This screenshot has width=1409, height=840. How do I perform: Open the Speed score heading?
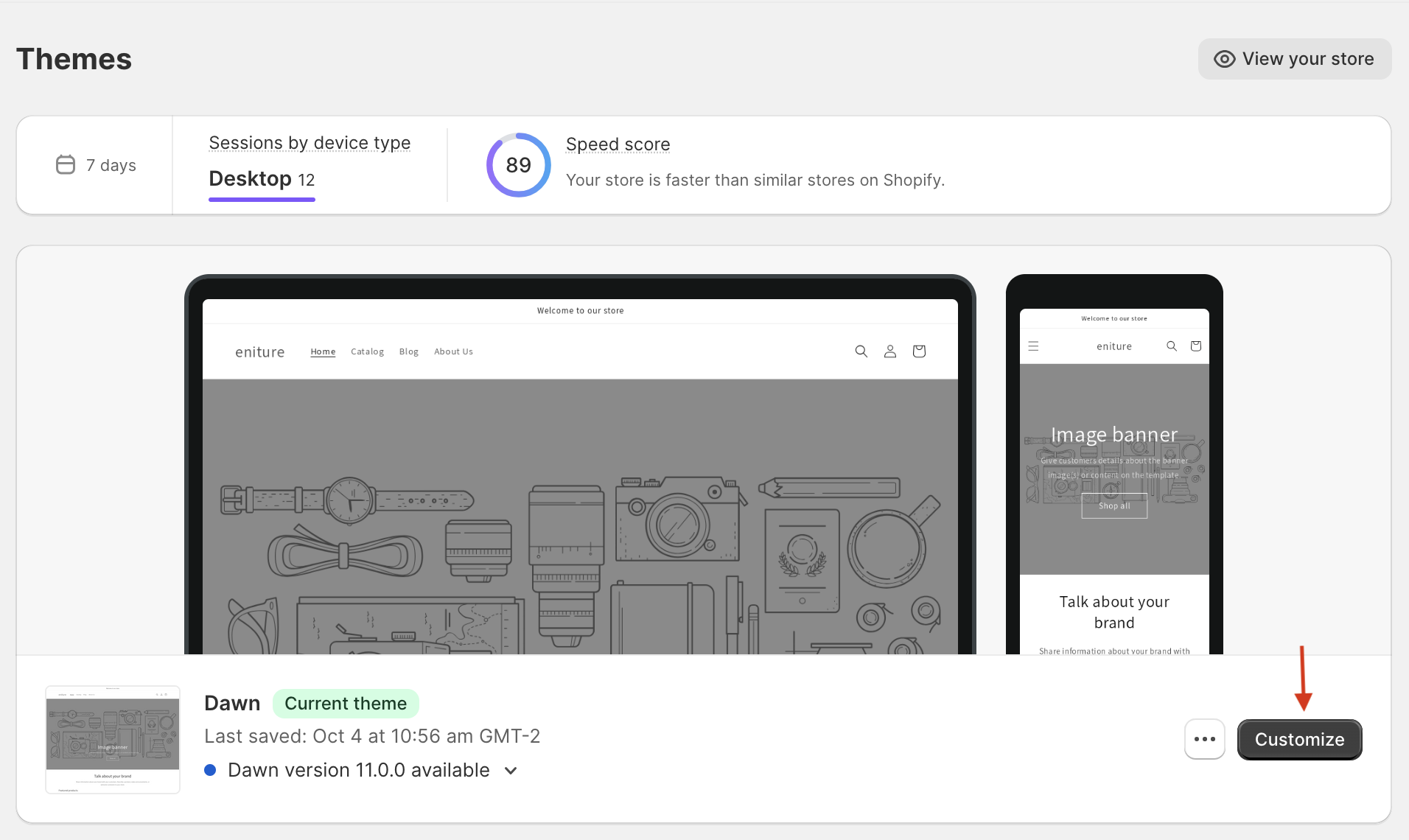tap(618, 144)
